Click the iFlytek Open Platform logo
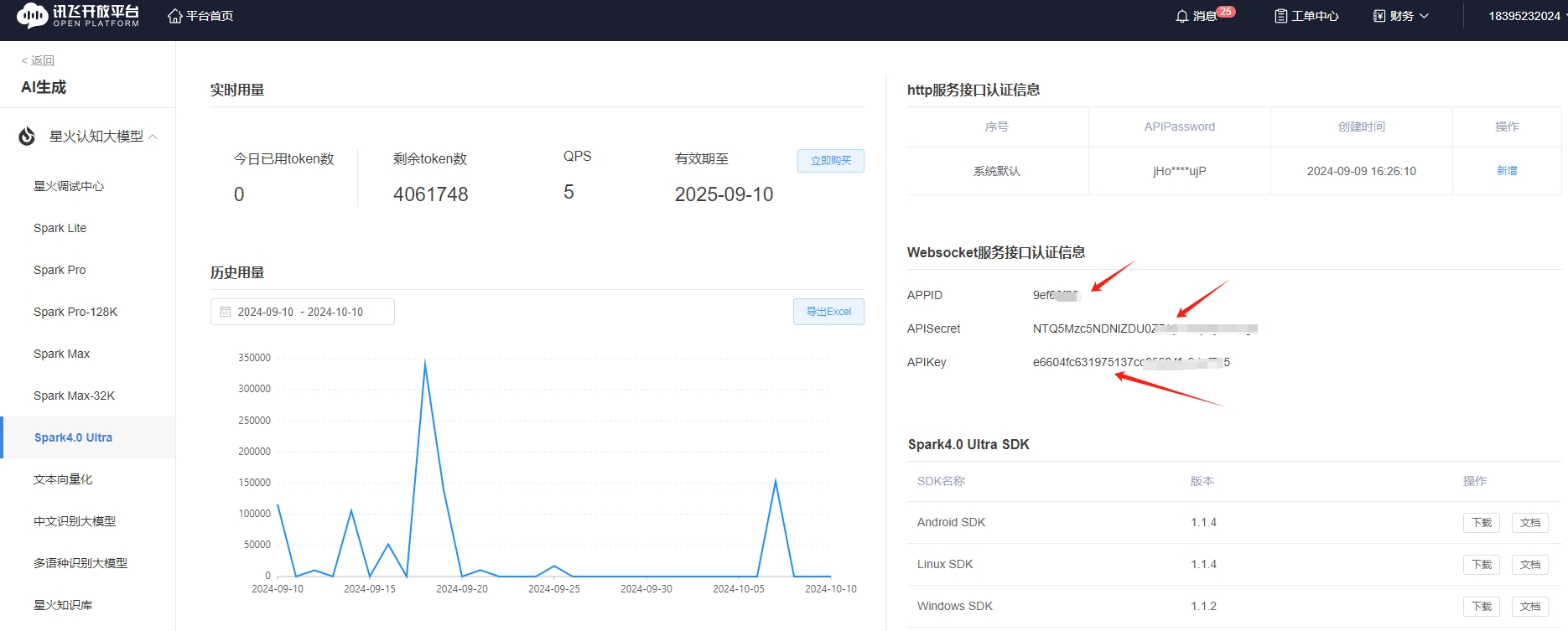 point(77,15)
